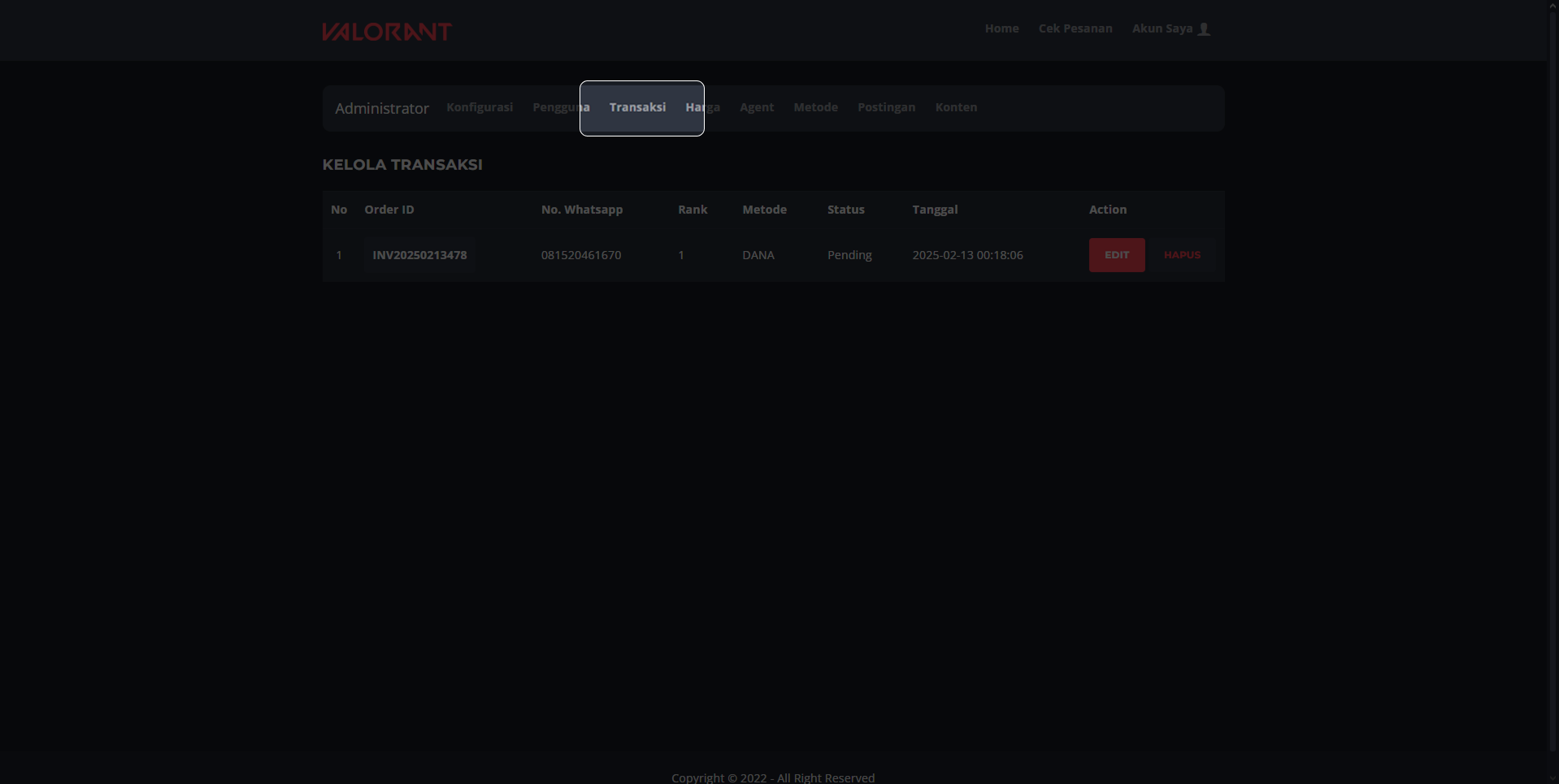Click the Rank column header

693,210
